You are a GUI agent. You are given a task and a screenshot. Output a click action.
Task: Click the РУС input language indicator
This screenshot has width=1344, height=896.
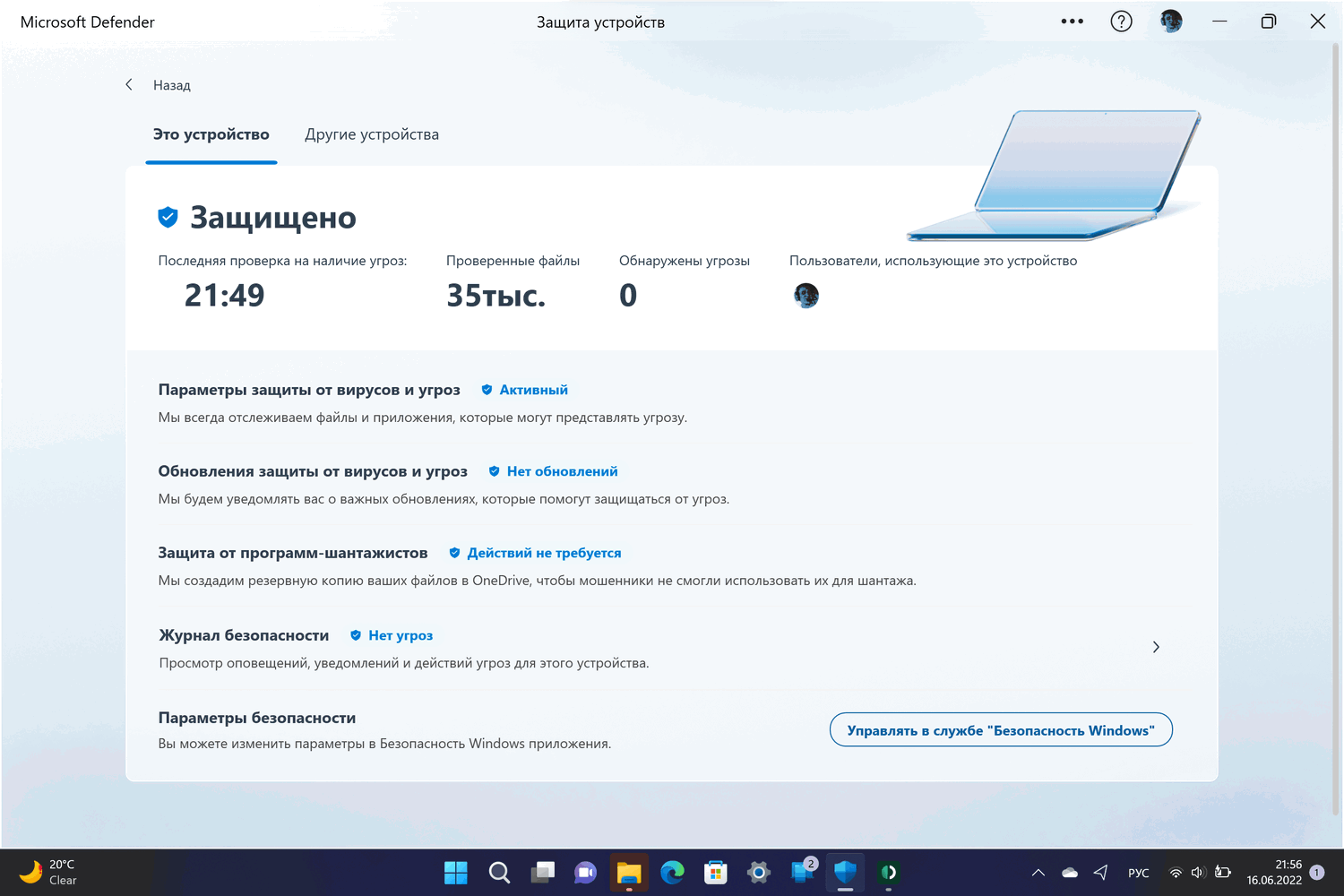[x=1139, y=873]
